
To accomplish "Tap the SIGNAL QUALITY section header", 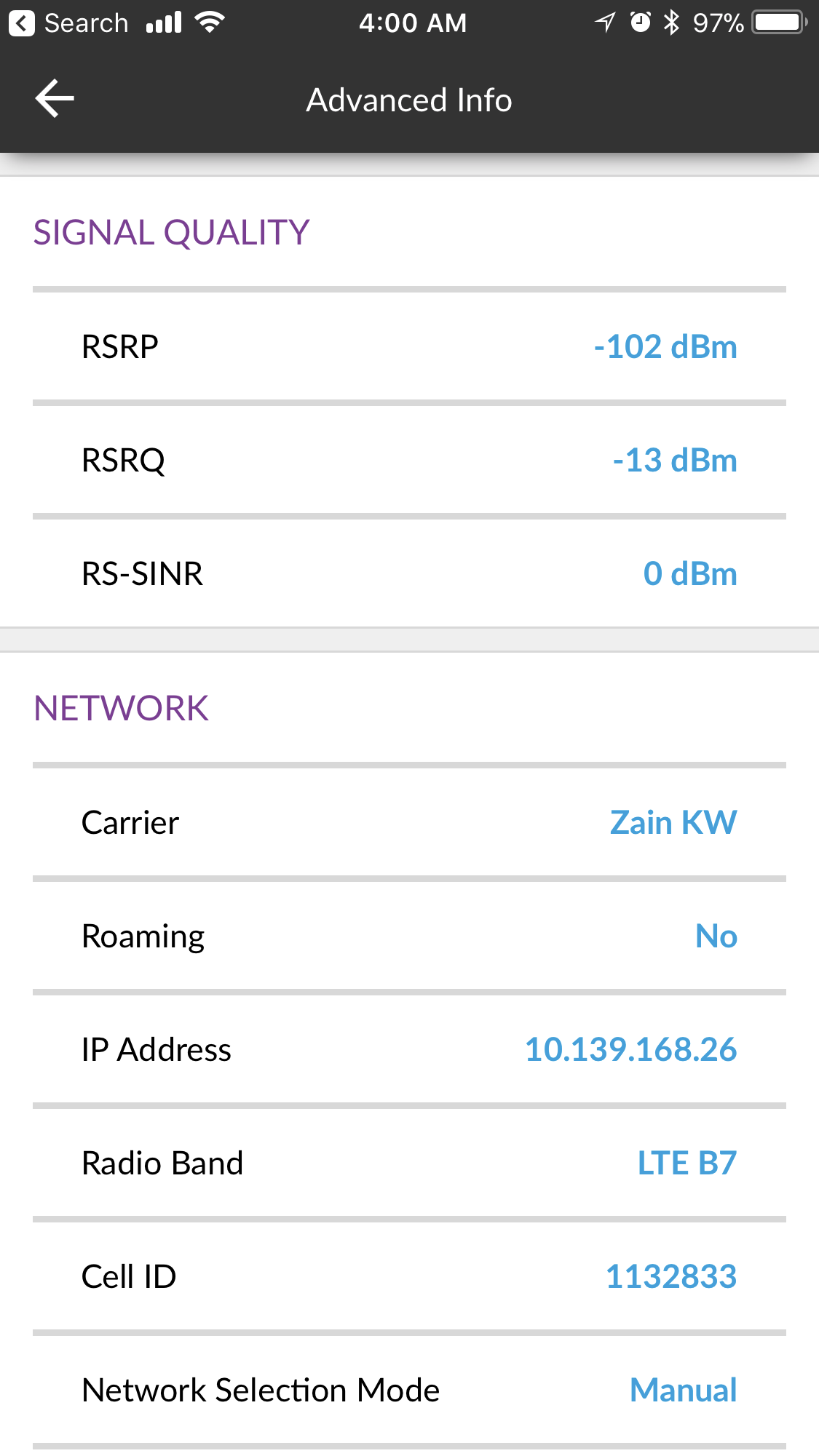I will pos(172,233).
